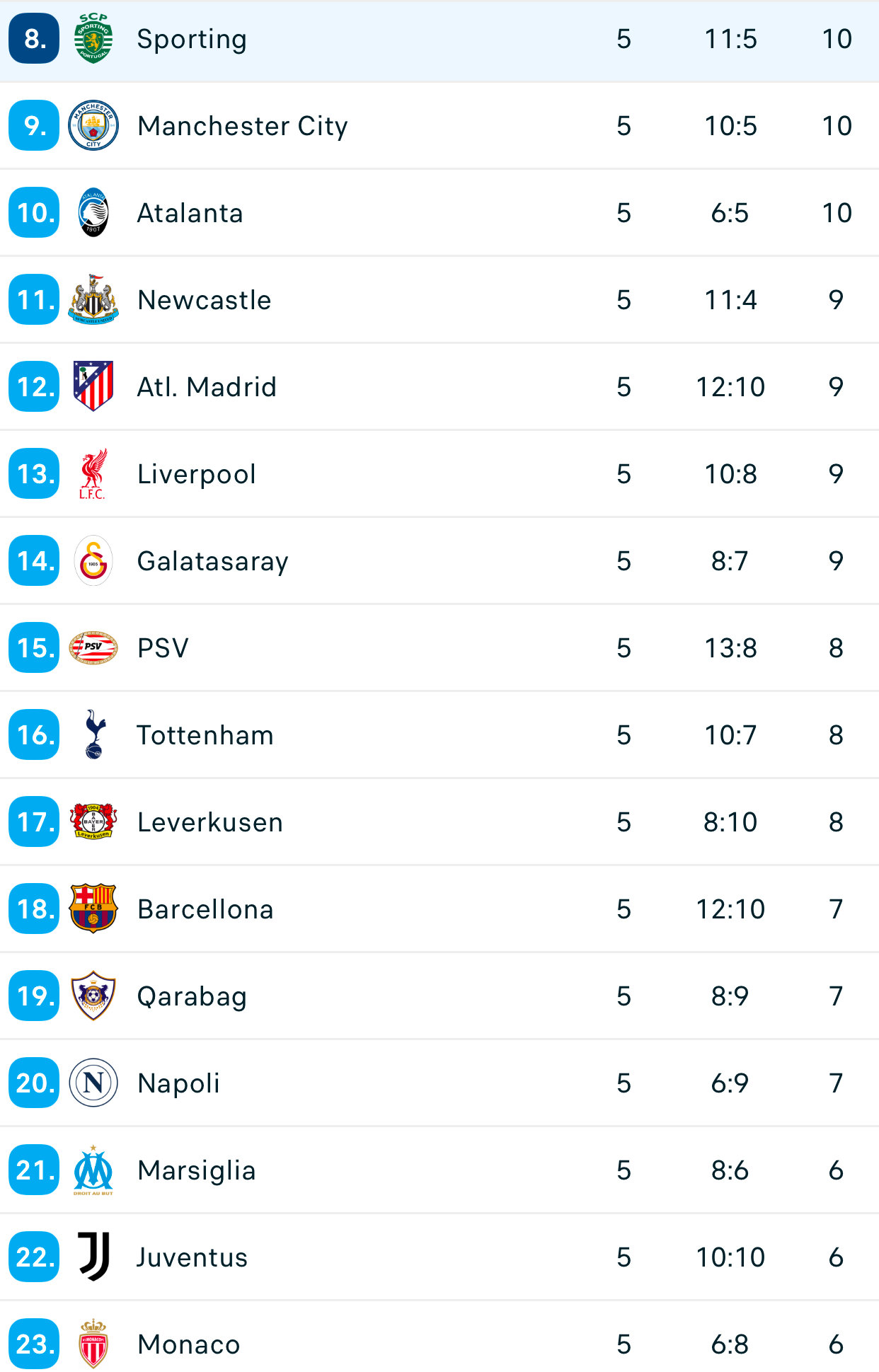Tap the Atalanta club logo
This screenshot has height=1372, width=879.
[93, 213]
